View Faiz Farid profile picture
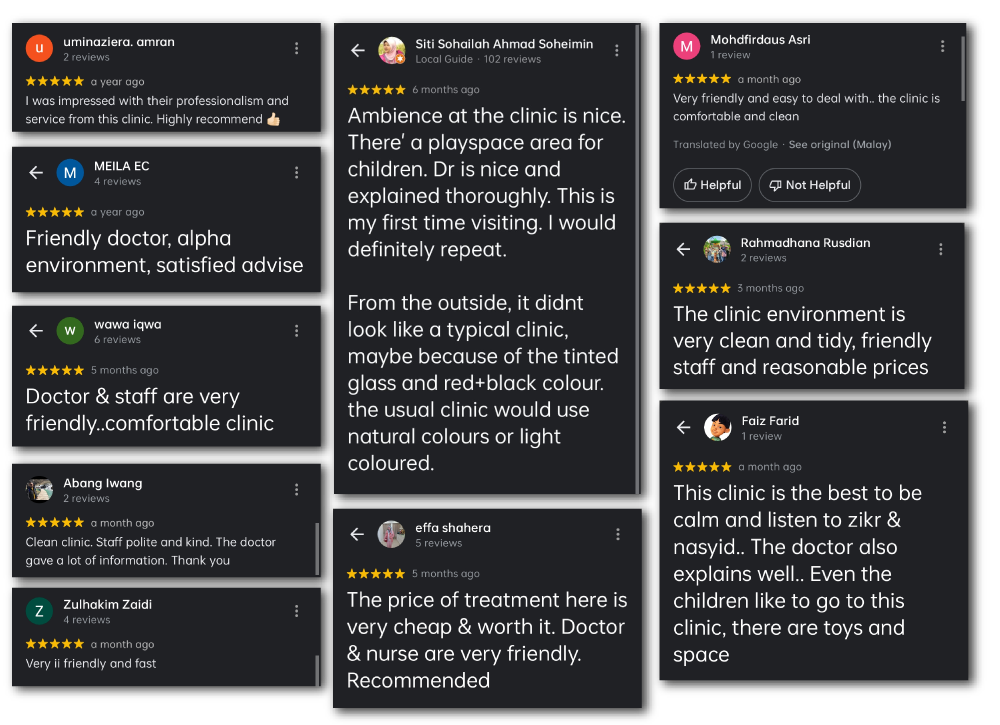The width and height of the screenshot is (1000, 725). point(717,428)
